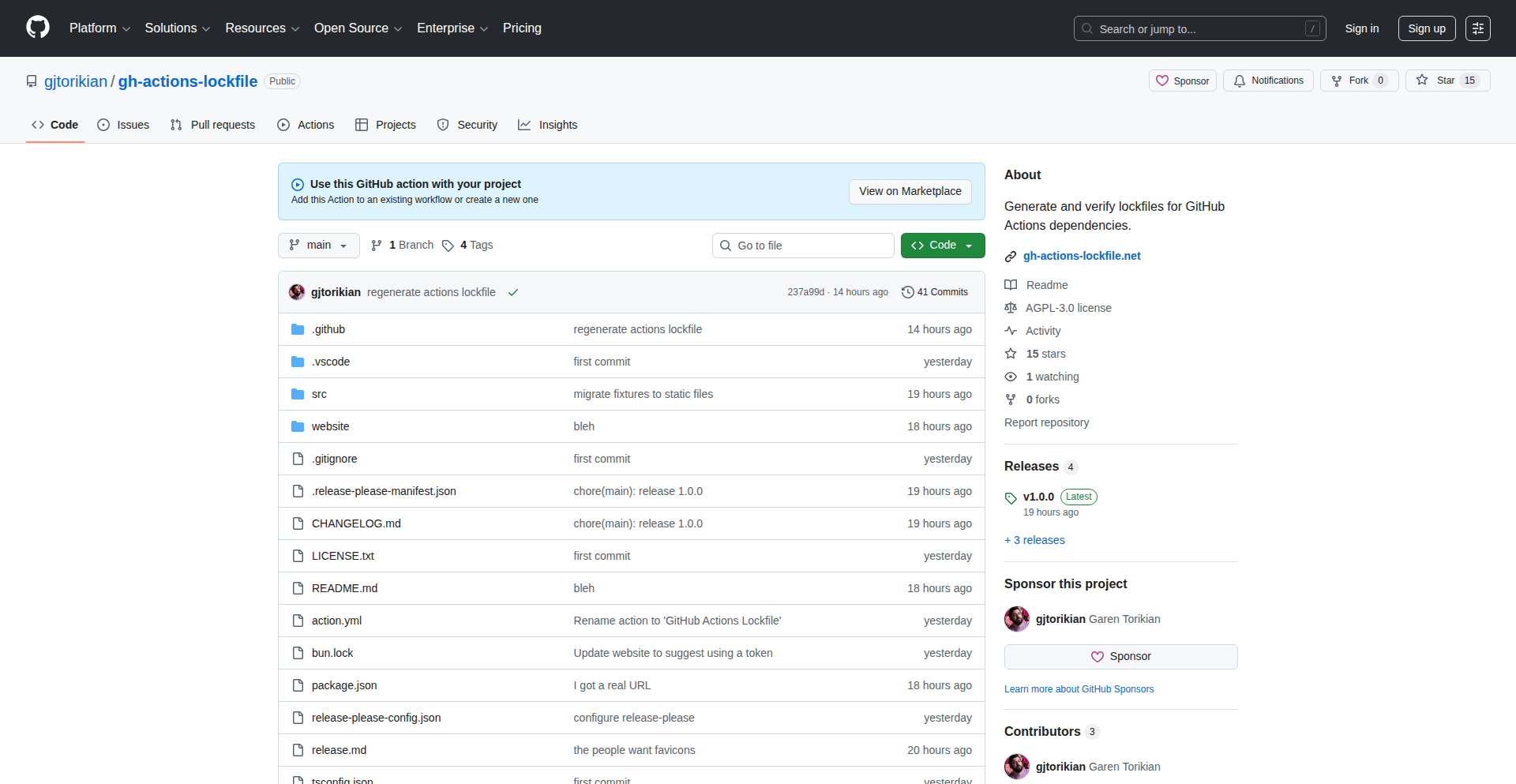Click the View on Marketplace button
Screen dimensions: 1516x784
click(910, 191)
